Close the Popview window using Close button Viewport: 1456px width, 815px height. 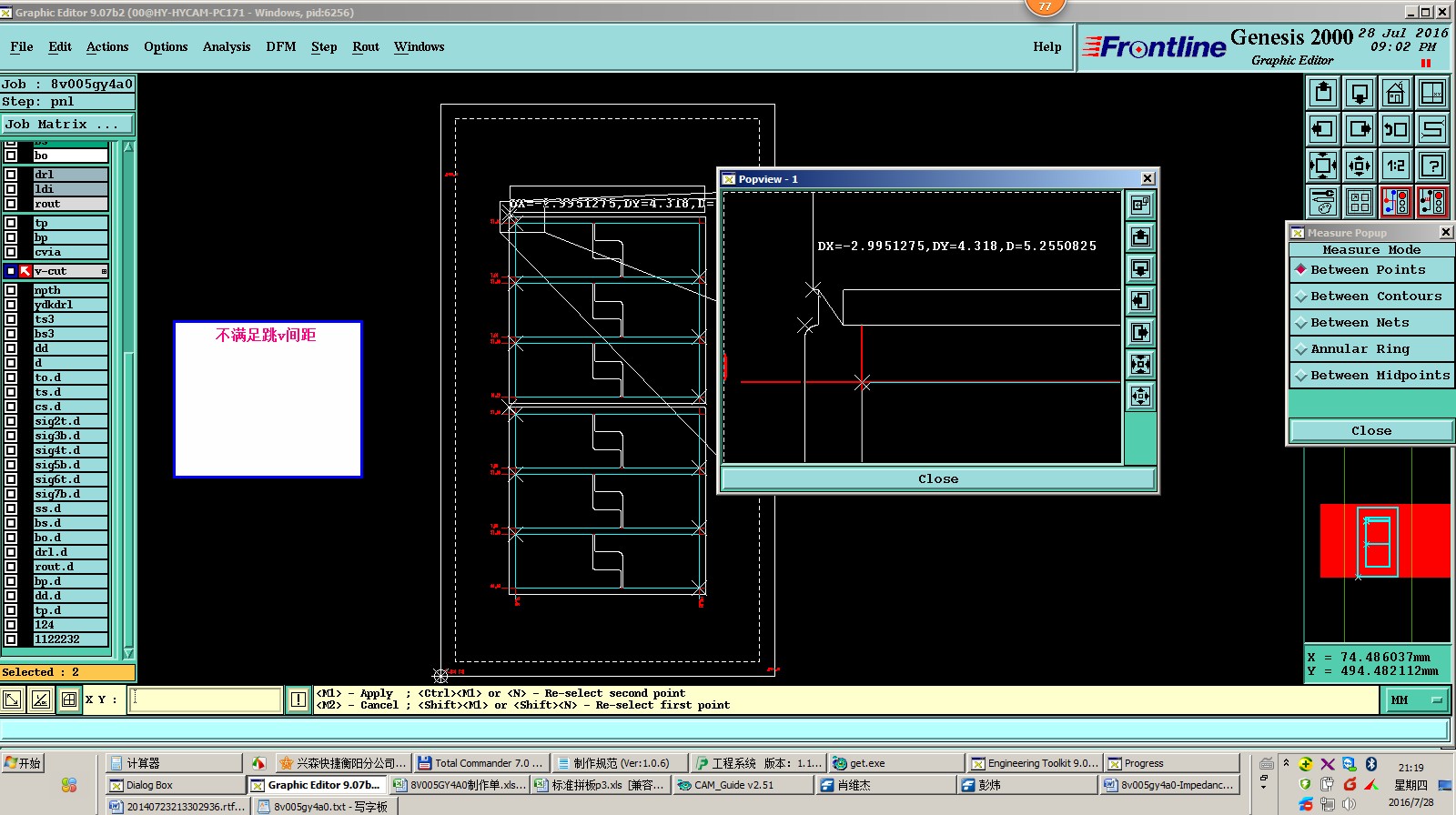click(x=937, y=479)
